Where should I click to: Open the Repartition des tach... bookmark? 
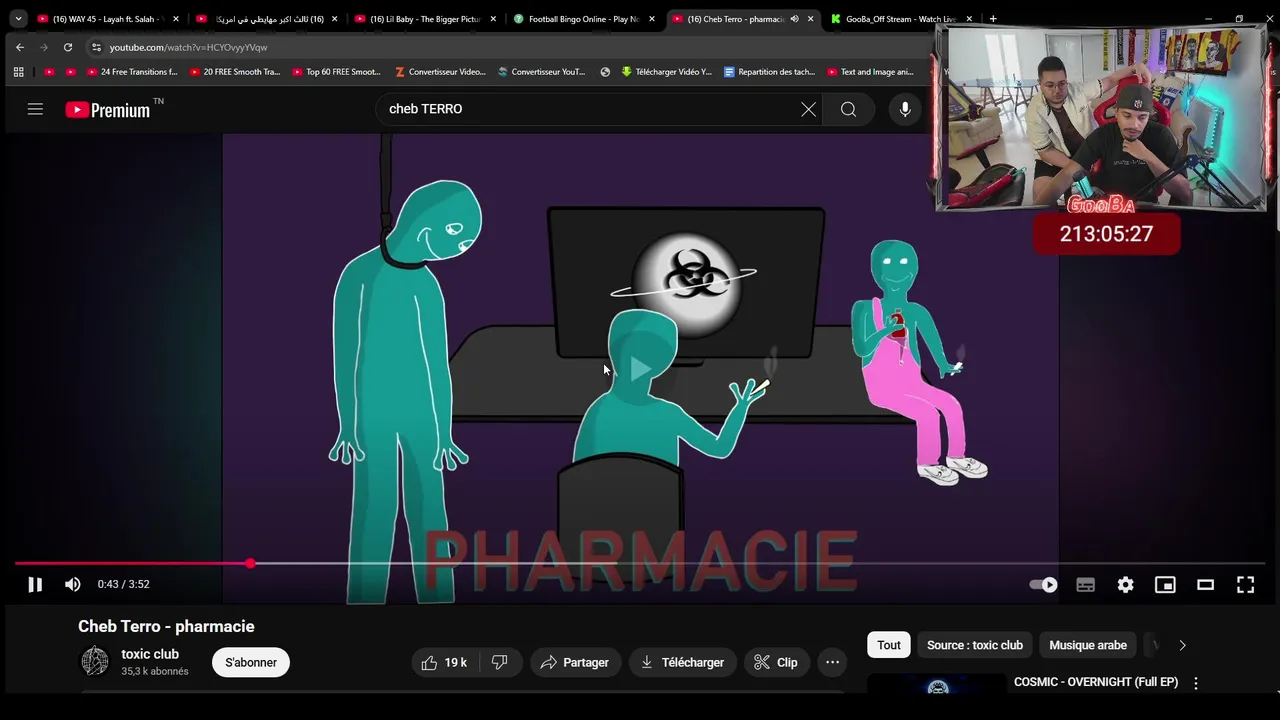[769, 72]
